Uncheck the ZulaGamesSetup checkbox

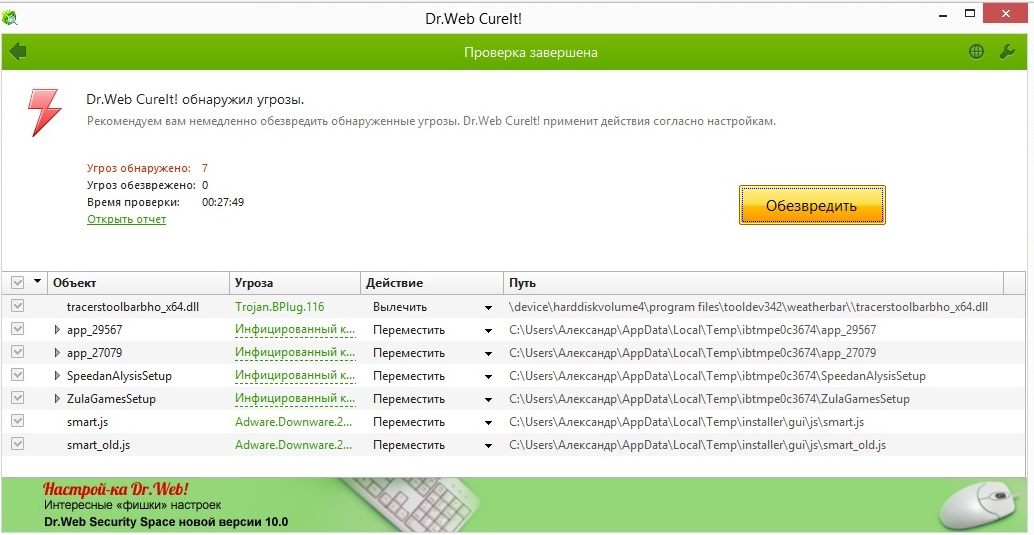18,398
